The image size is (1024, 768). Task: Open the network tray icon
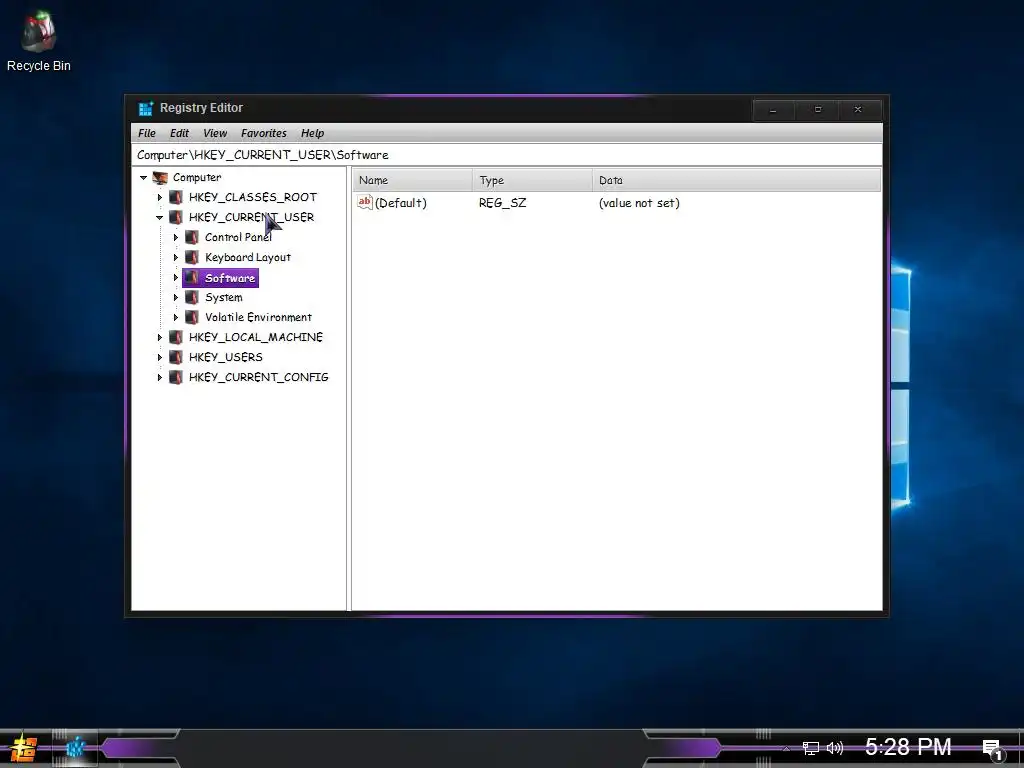(810, 748)
